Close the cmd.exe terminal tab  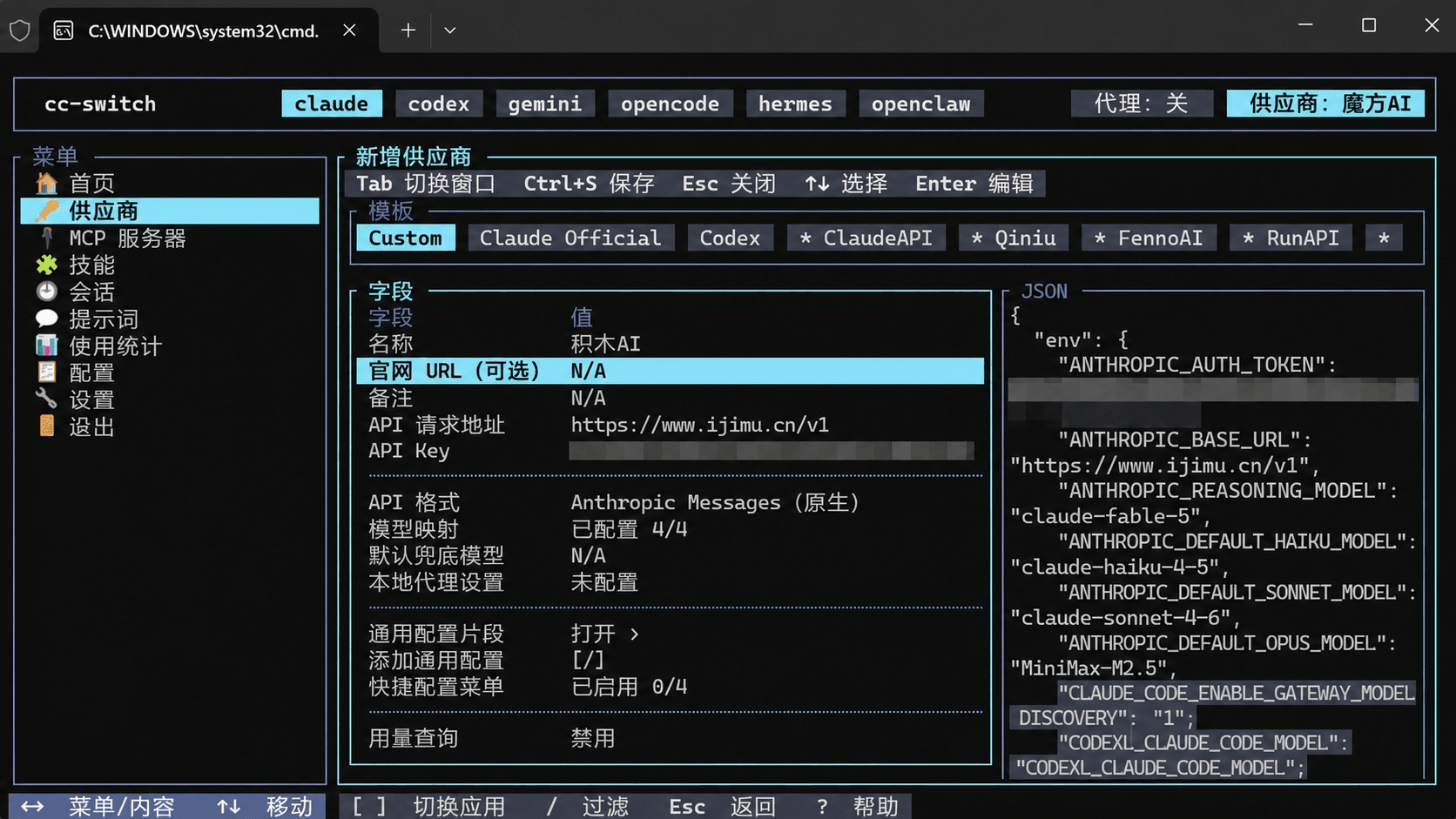349,30
